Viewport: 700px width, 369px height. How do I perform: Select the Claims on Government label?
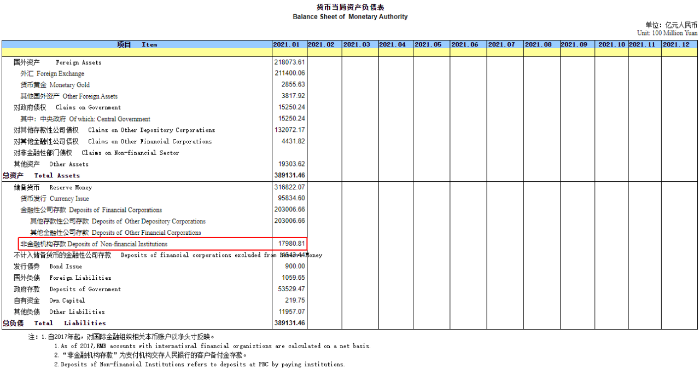[67, 108]
